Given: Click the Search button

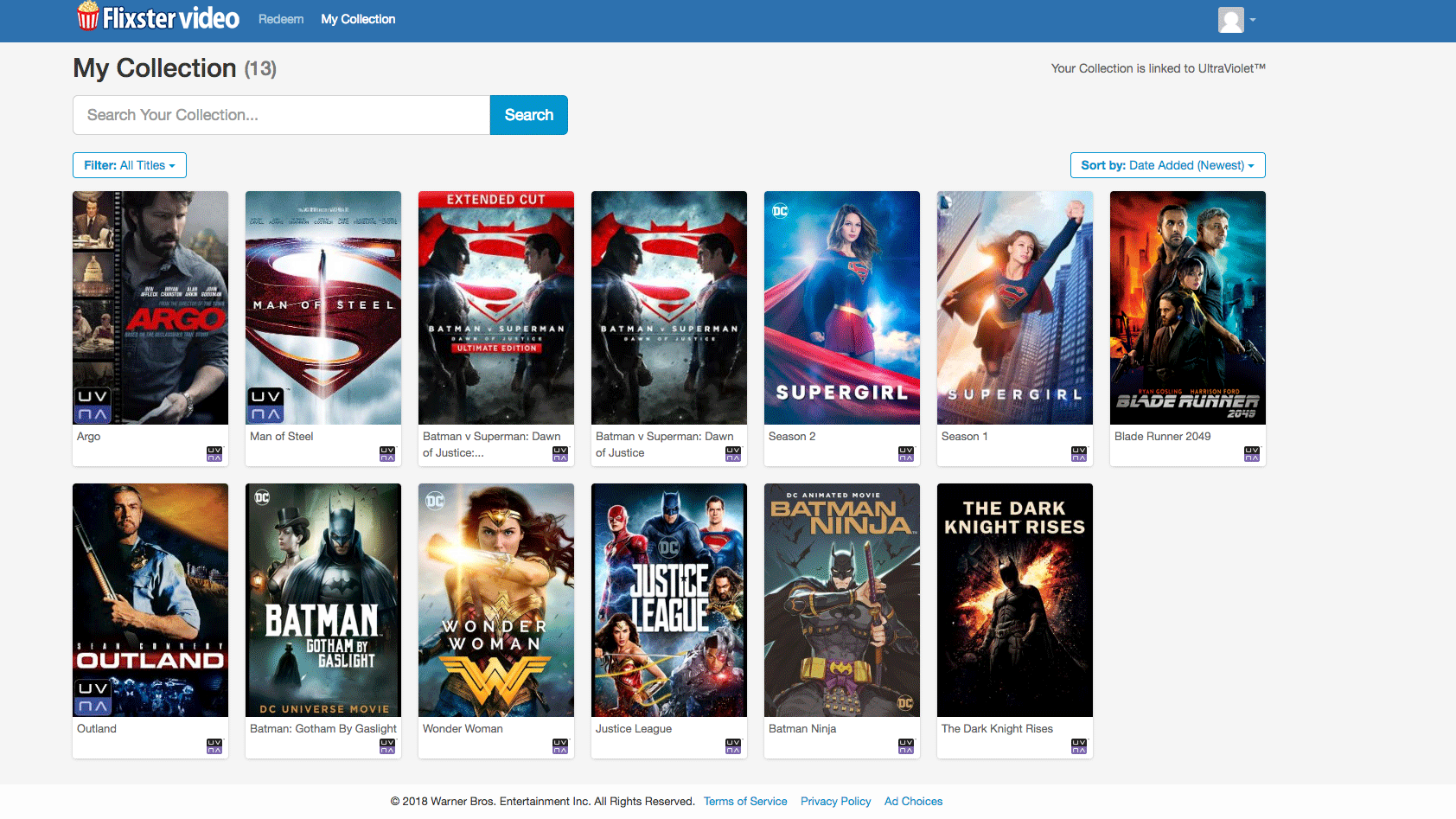Looking at the screenshot, I should pyautogui.click(x=528, y=114).
